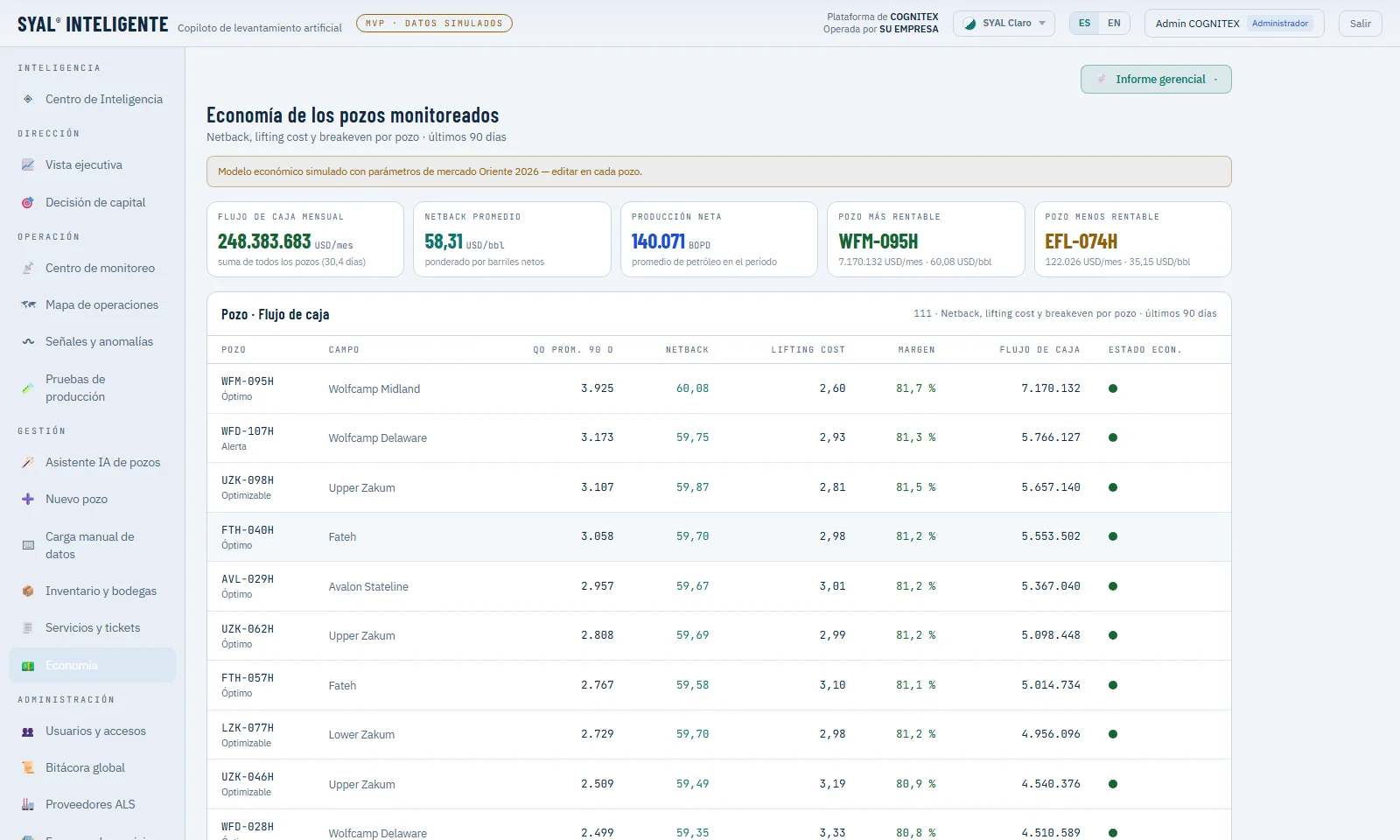Viewport: 1400px width, 840px height.
Task: Open the Informe gerencial dropdown button
Action: [x=1156, y=79]
